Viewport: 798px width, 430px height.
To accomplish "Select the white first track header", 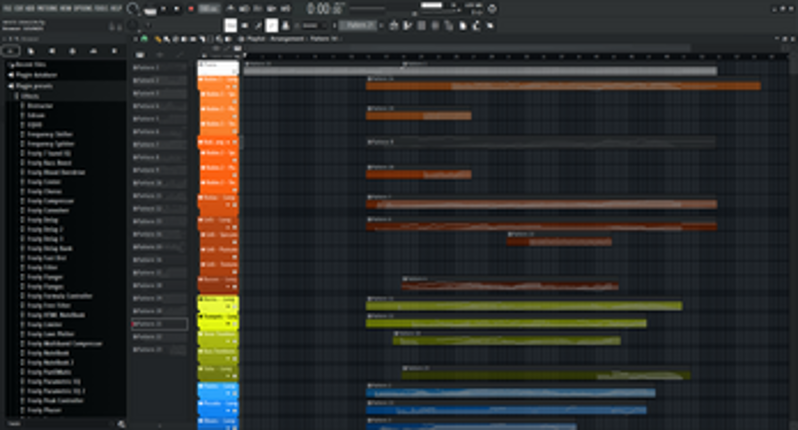I will [218, 68].
